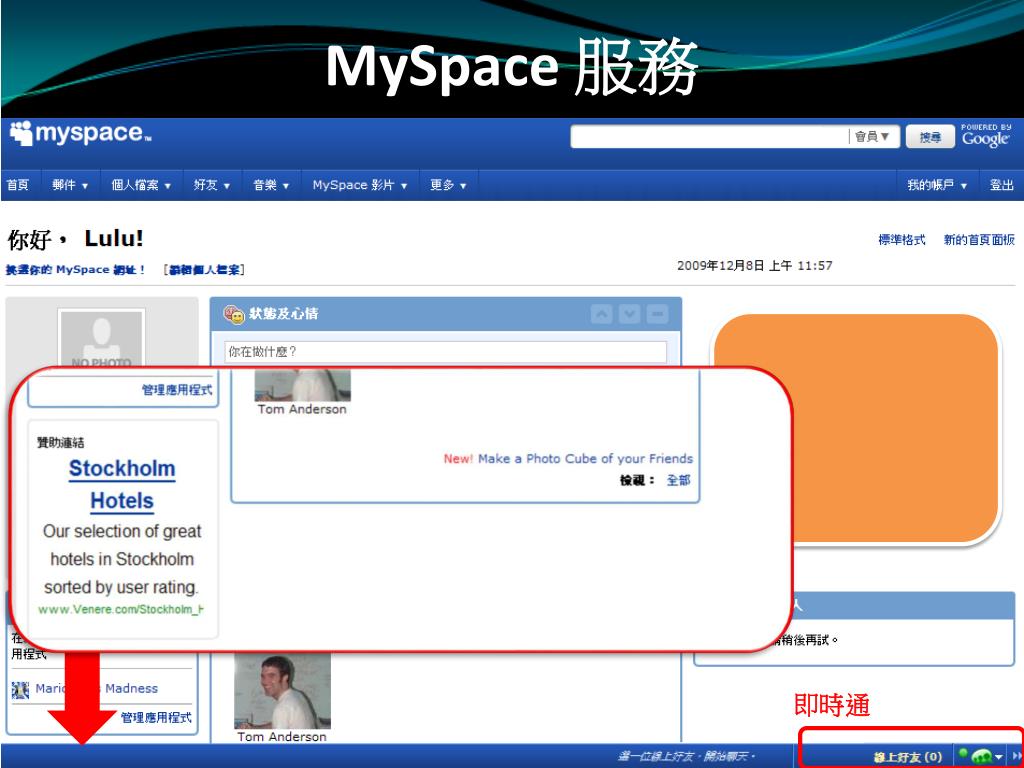Click the 標準格式 link
The height and width of the screenshot is (768, 1024).
click(x=901, y=240)
